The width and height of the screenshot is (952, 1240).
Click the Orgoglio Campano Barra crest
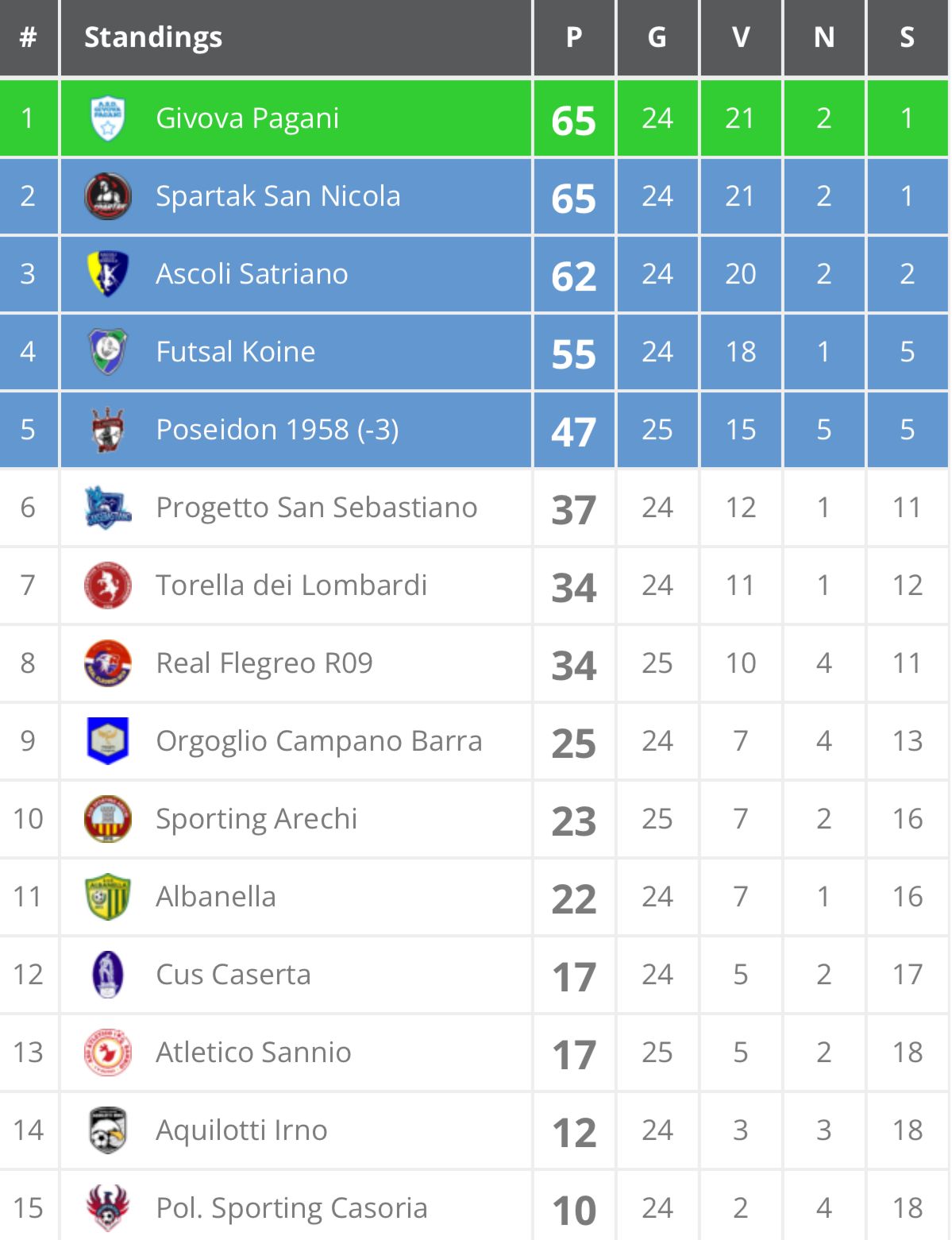tap(108, 741)
